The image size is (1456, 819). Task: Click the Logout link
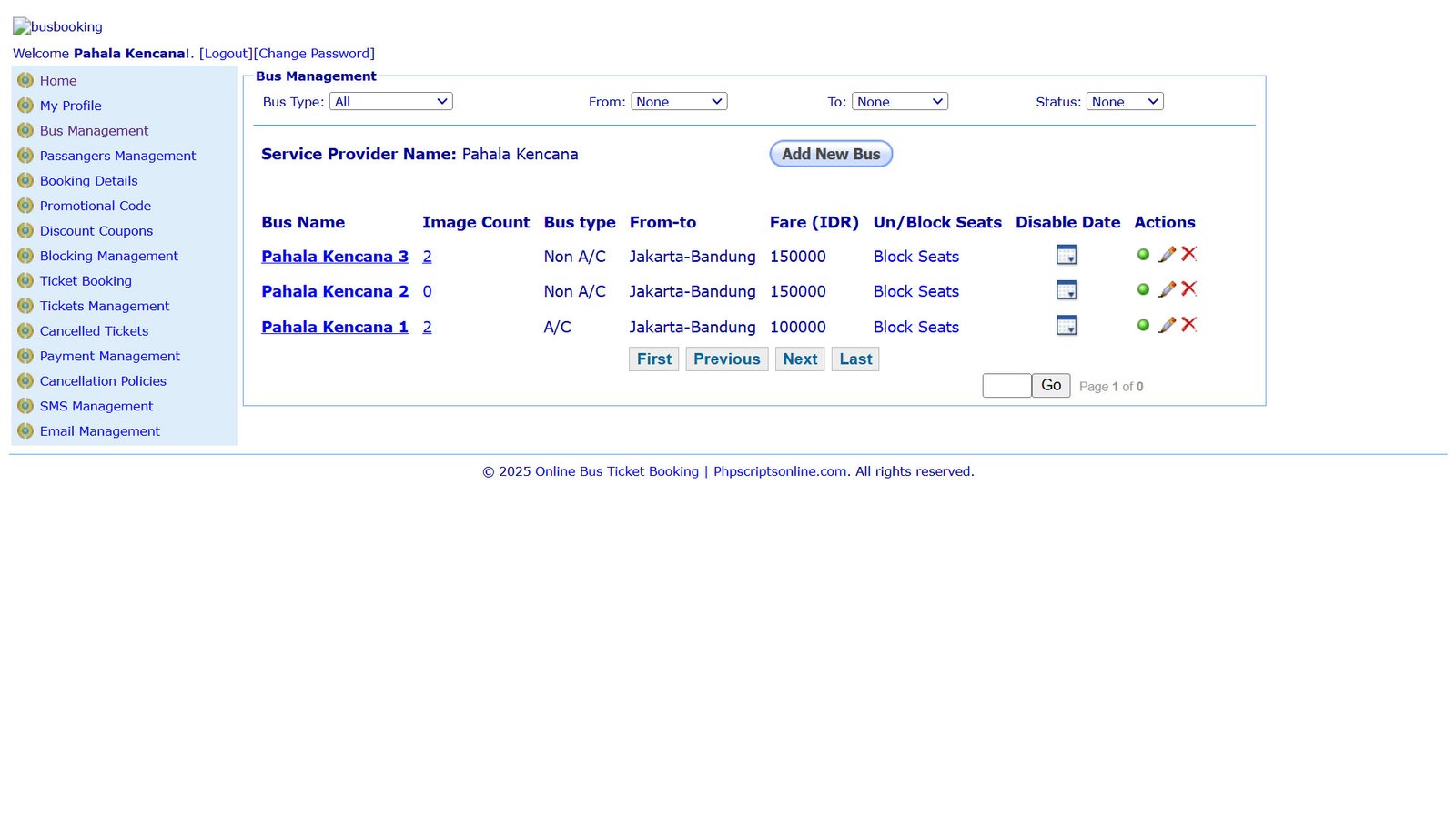[226, 54]
